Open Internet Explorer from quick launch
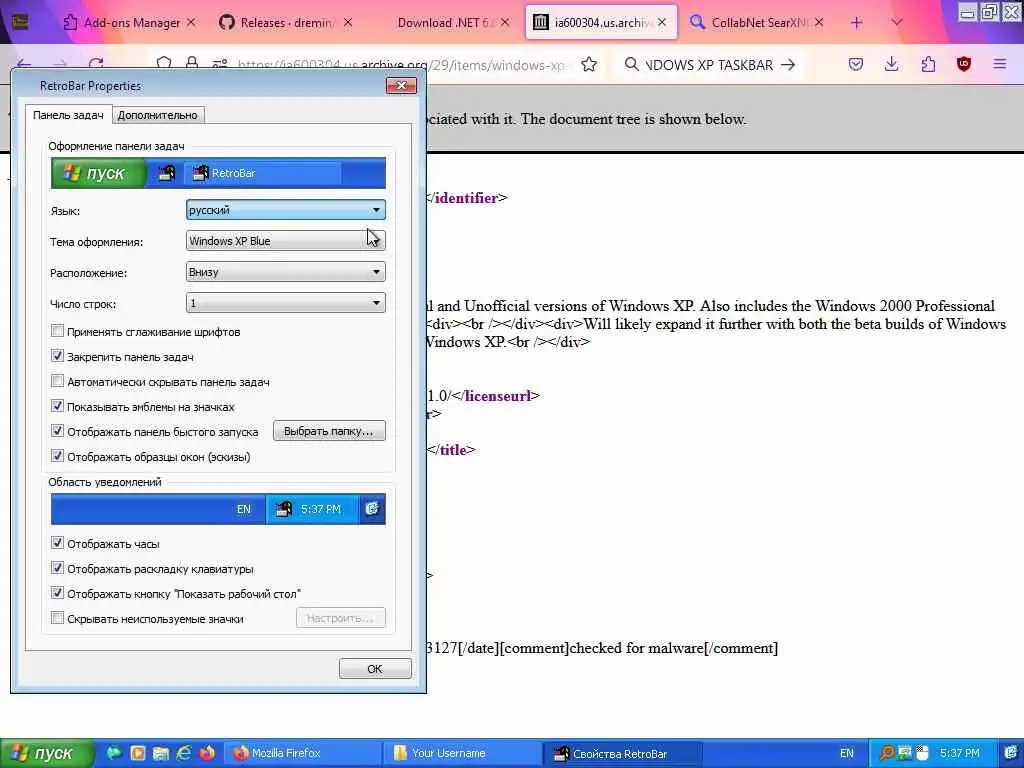The width and height of the screenshot is (1024, 768). (184, 753)
